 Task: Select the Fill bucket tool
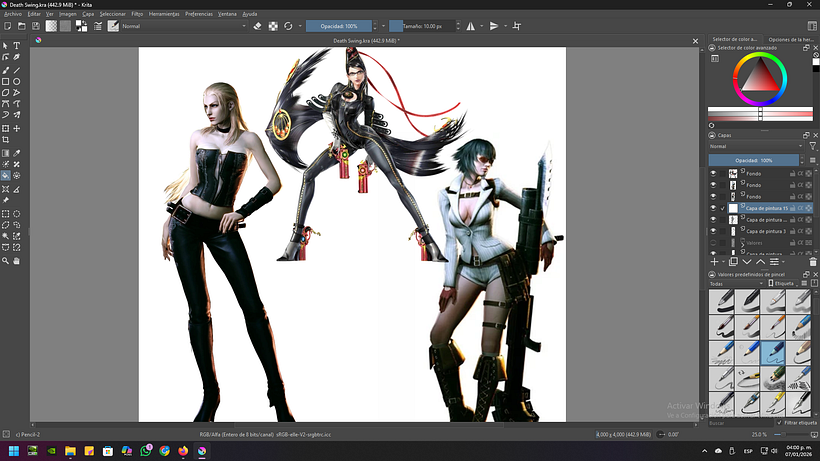6,176
